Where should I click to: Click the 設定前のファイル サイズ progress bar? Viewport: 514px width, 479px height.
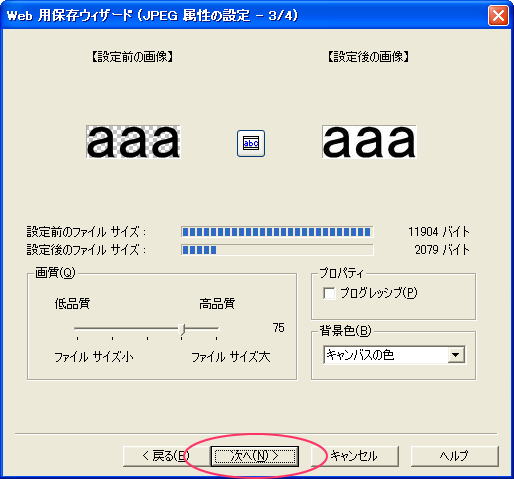[x=277, y=232]
